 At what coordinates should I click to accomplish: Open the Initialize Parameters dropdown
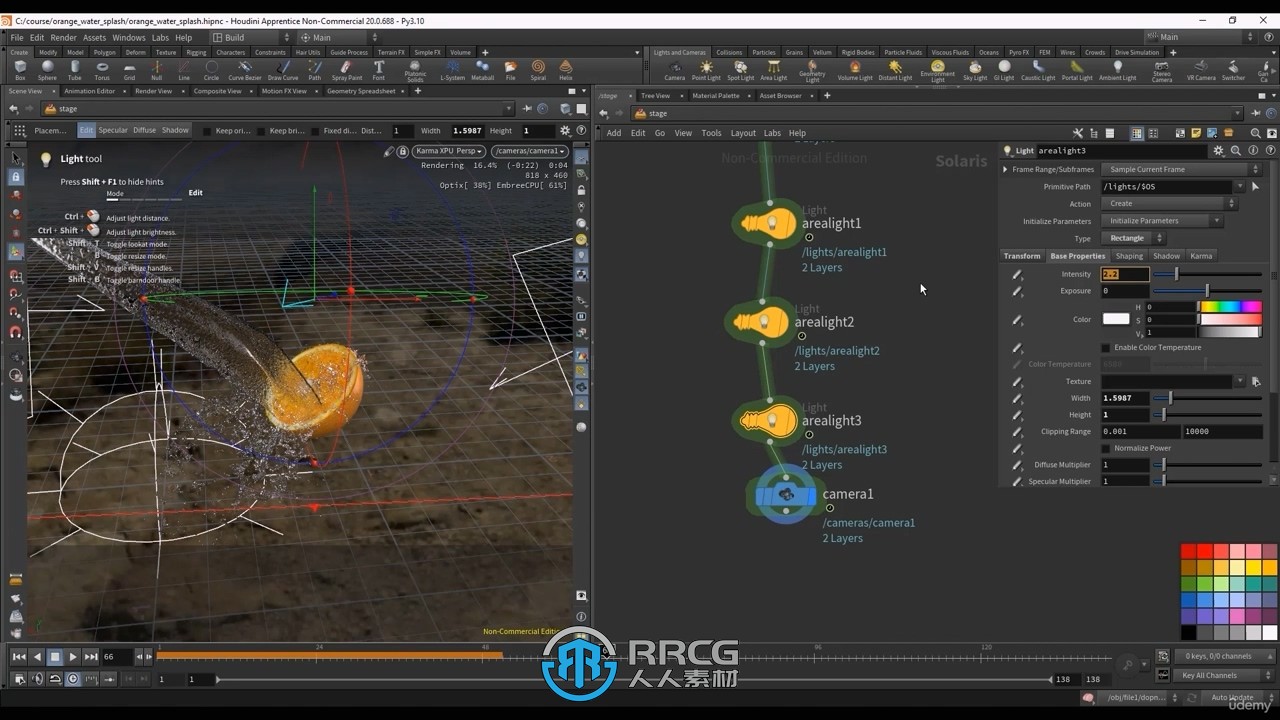(x=1162, y=221)
